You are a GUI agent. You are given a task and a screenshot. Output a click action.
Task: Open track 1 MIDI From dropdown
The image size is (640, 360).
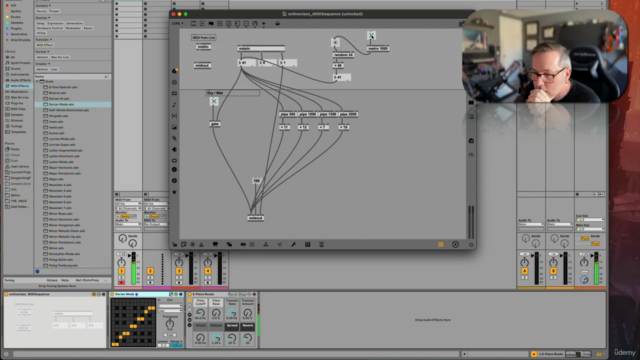[x=128, y=204]
